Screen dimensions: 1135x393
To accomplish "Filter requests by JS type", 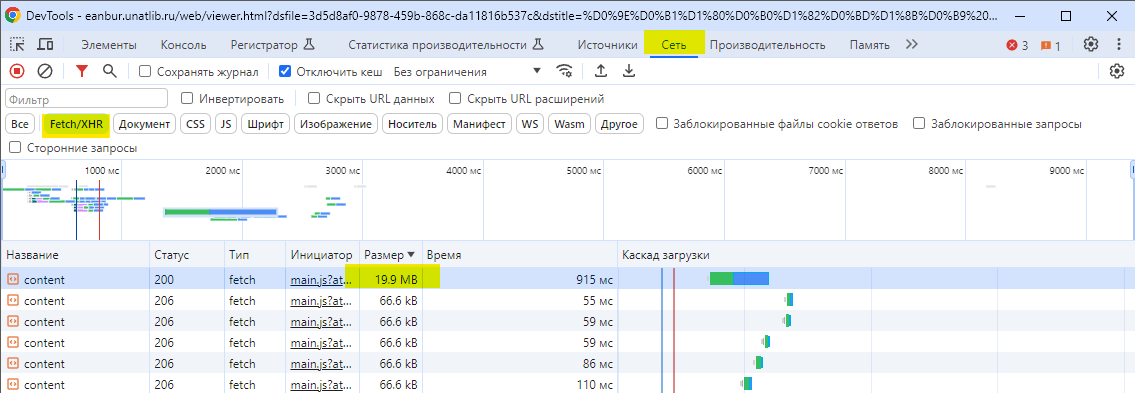I will [x=226, y=124].
